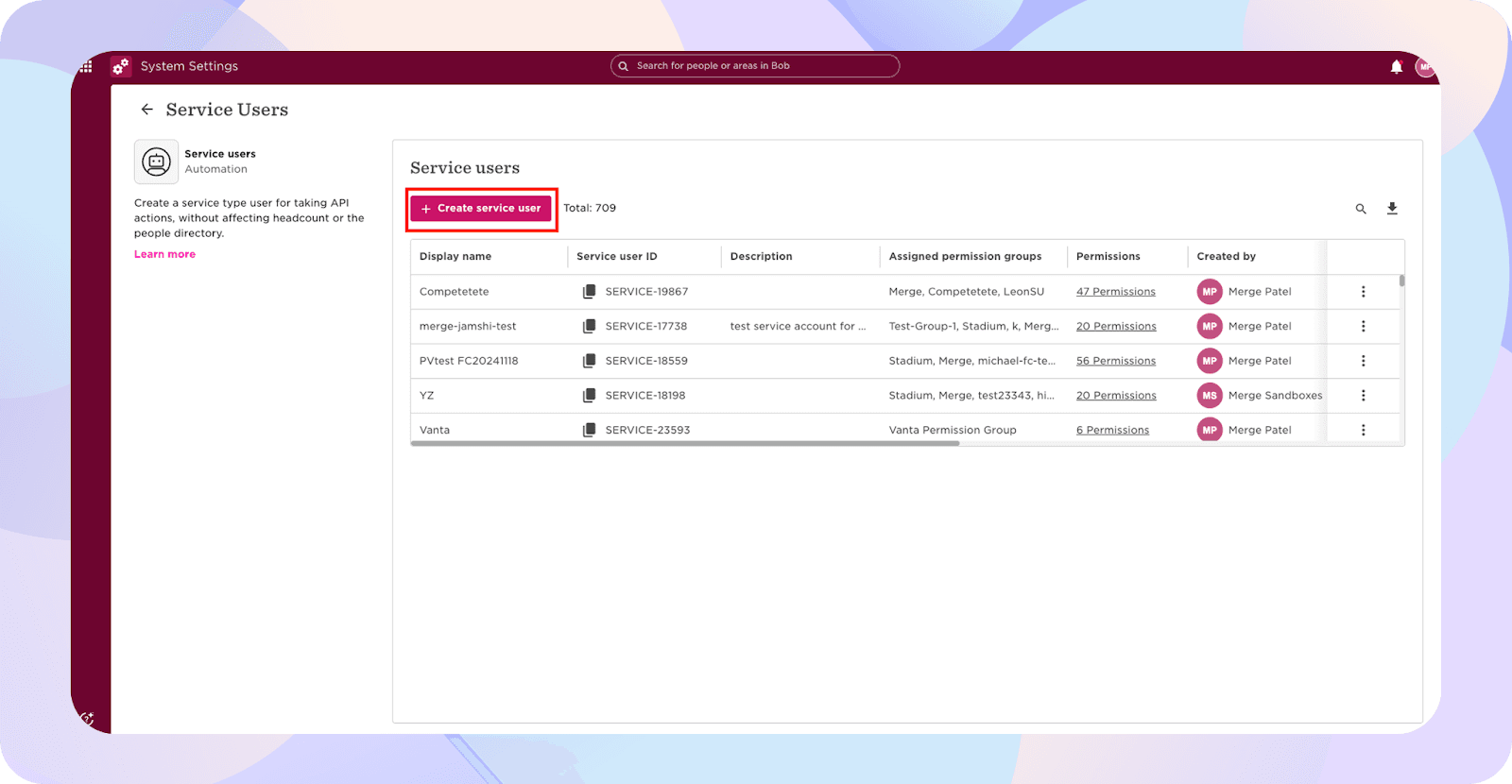Open the Learn more link
Viewport: 1512px width, 784px height.
click(164, 254)
